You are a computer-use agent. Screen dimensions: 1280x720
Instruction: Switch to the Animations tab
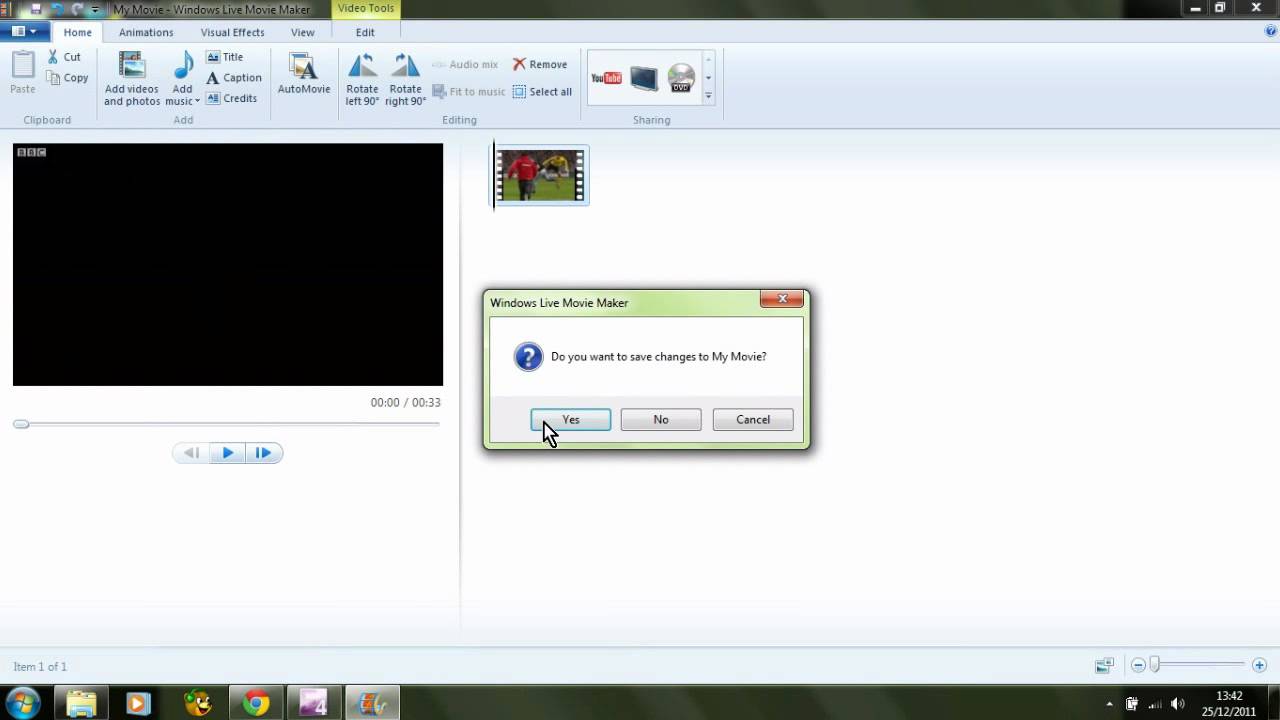(x=146, y=32)
